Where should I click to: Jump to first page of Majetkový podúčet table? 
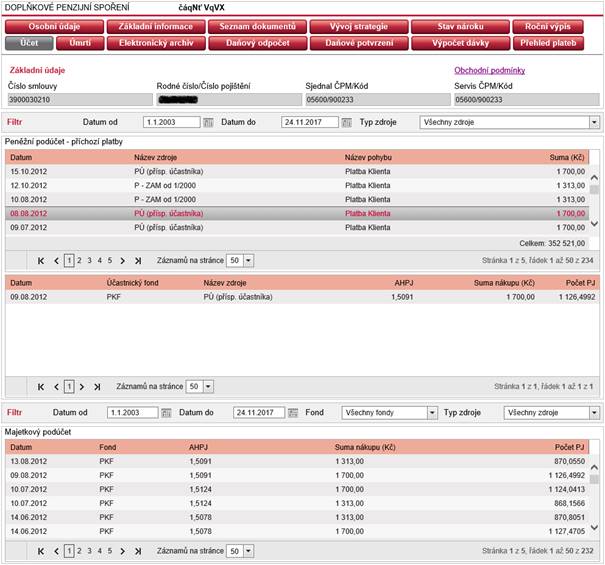coord(41,551)
